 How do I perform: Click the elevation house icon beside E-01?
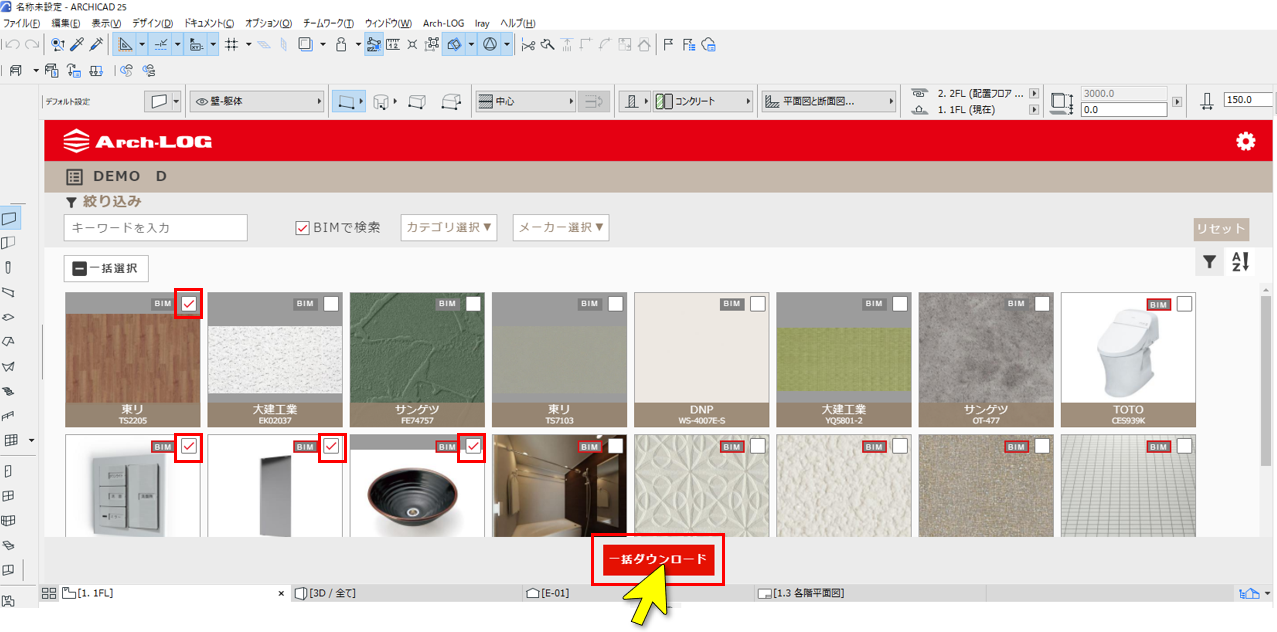click(532, 593)
